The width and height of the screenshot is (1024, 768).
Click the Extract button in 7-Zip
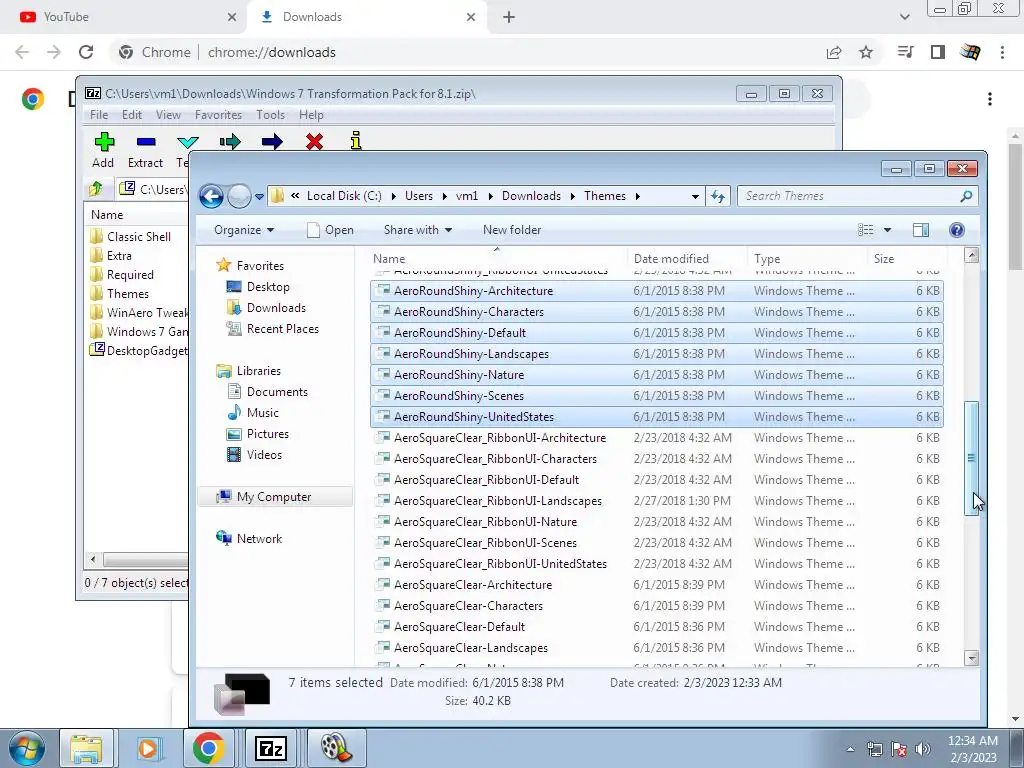pos(145,150)
